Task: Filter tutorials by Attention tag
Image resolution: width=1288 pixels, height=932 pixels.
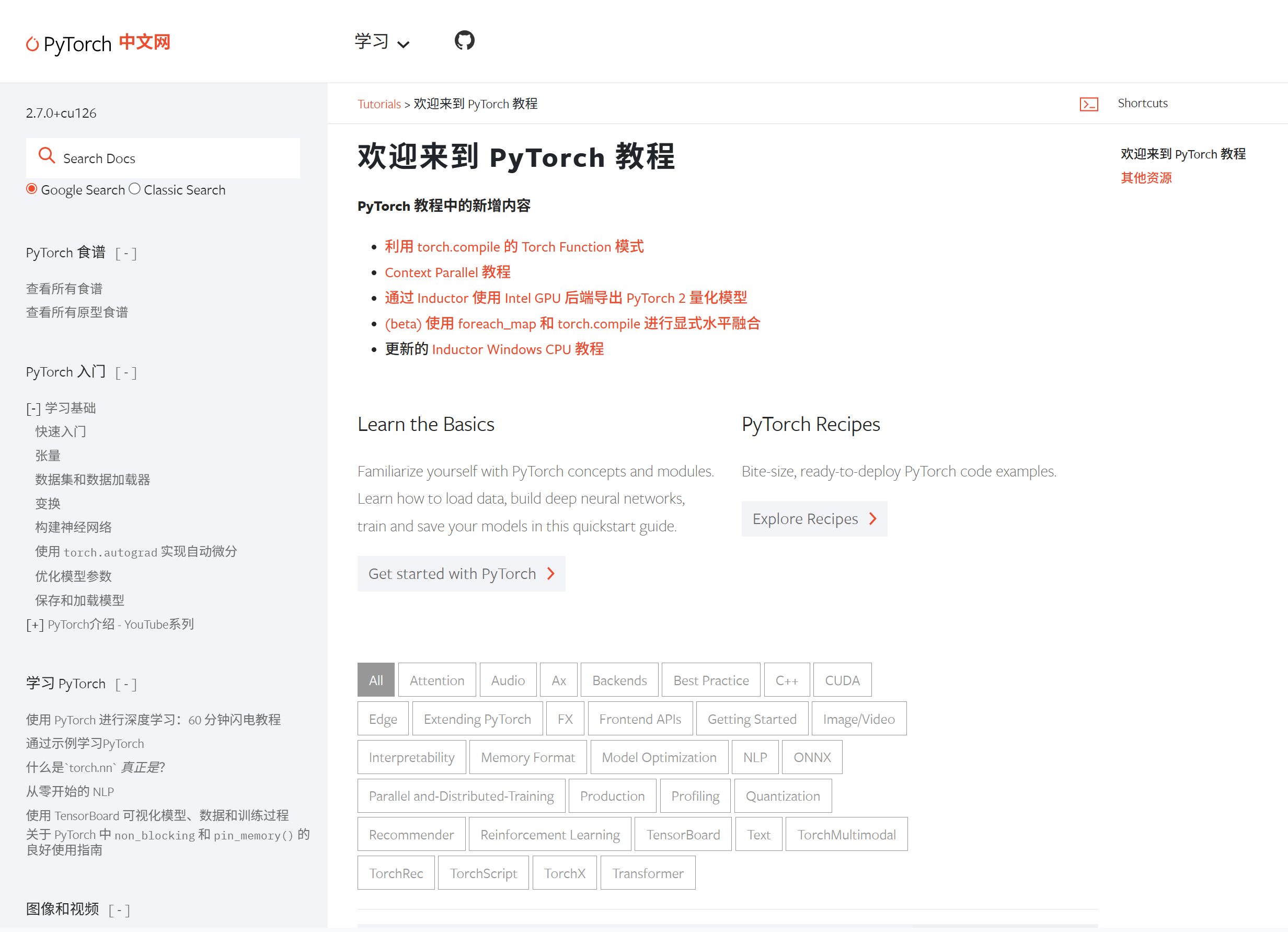Action: pyautogui.click(x=436, y=680)
